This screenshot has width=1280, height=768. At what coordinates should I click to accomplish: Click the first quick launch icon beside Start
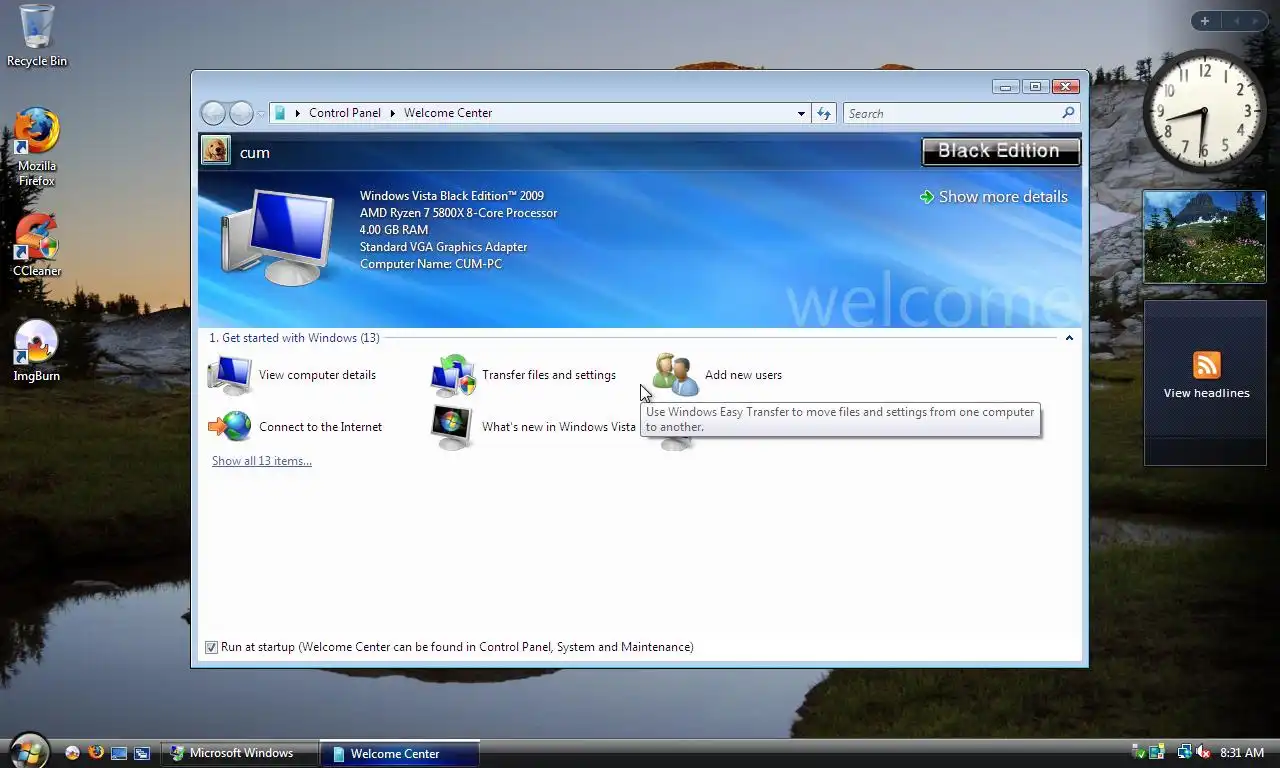72,753
